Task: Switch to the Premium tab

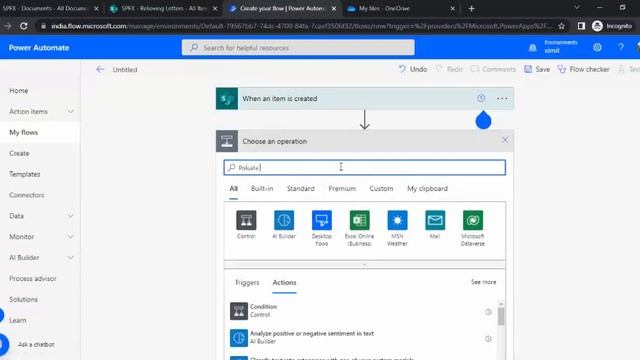Action: [x=342, y=189]
